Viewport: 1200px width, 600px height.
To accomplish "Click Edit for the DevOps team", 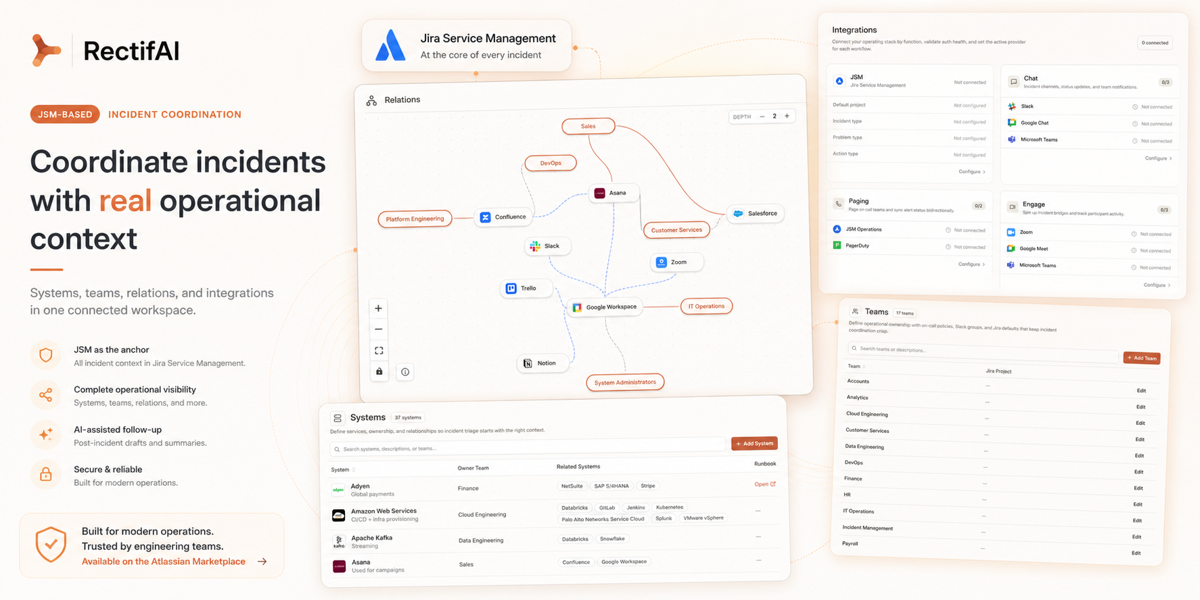I will (x=1139, y=472).
